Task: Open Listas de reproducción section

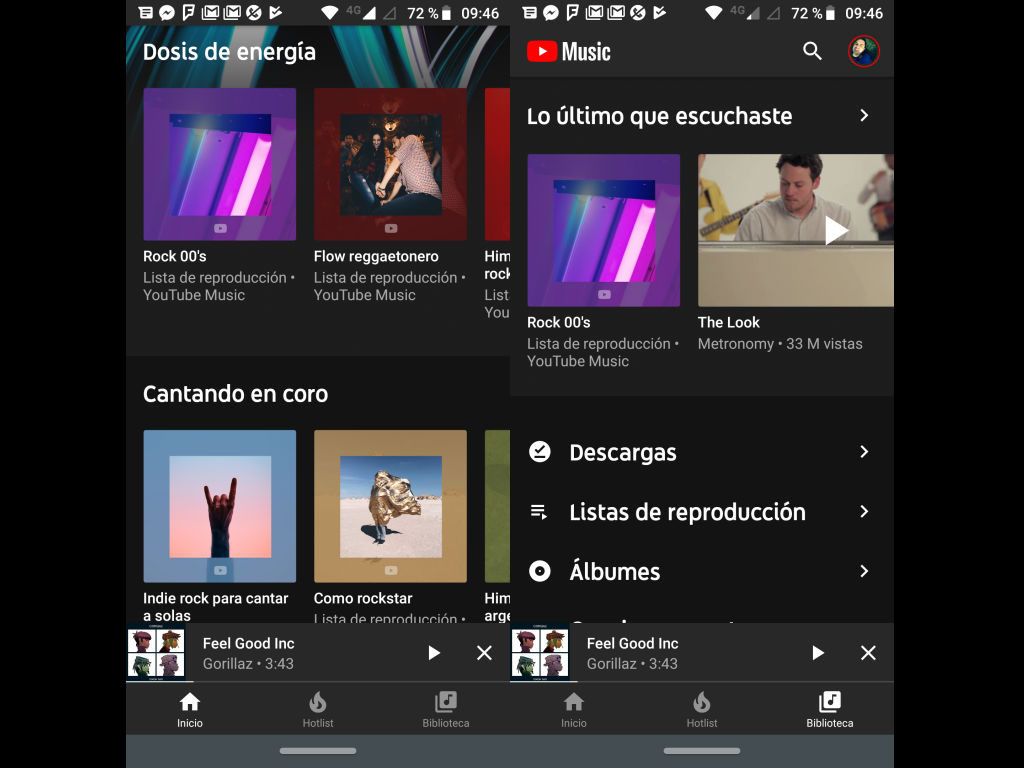Action: click(702, 512)
